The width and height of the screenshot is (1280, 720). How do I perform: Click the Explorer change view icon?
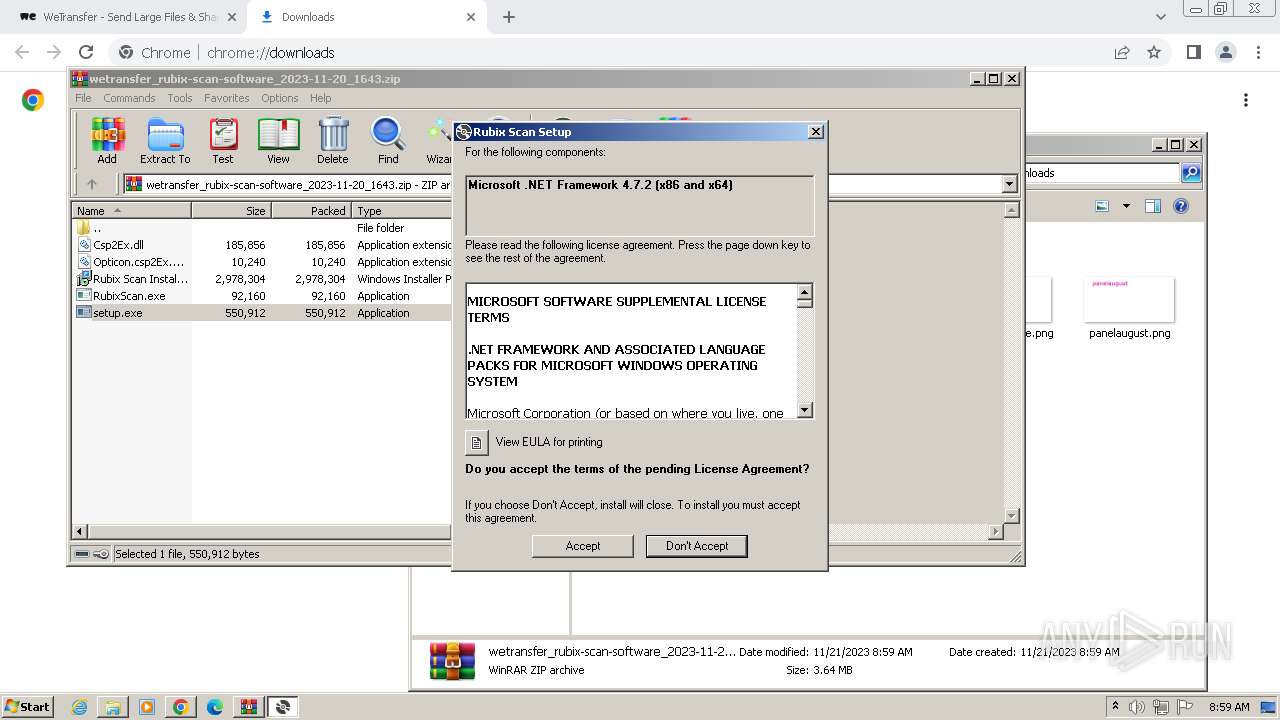(x=1102, y=206)
